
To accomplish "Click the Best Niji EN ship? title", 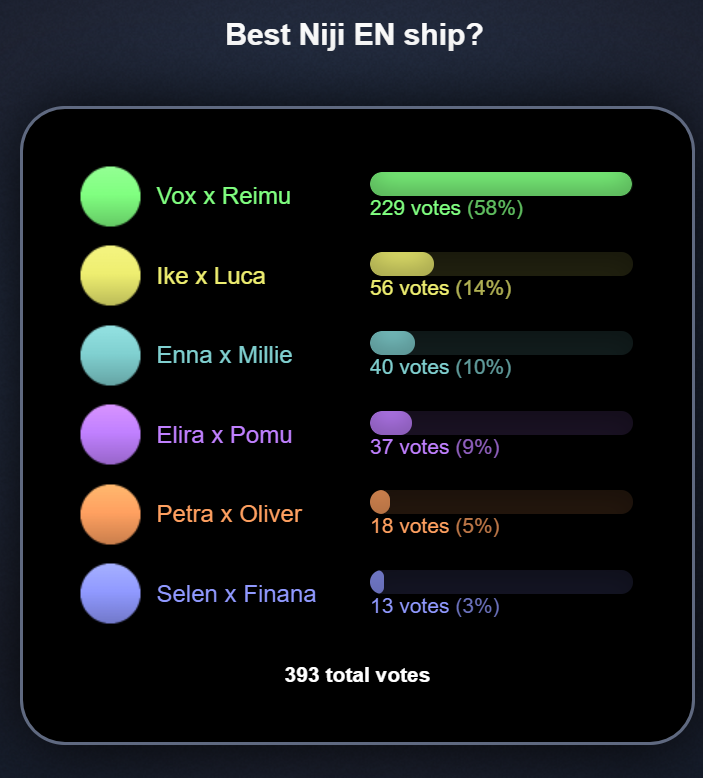I will (x=354, y=35).
